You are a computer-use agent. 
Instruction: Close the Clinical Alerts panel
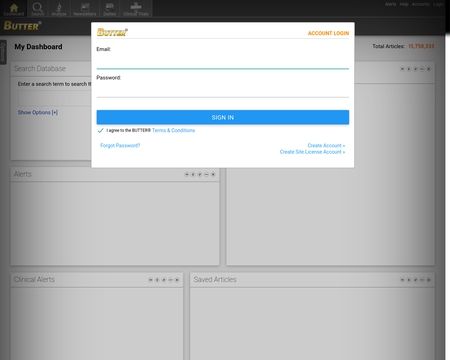click(177, 280)
